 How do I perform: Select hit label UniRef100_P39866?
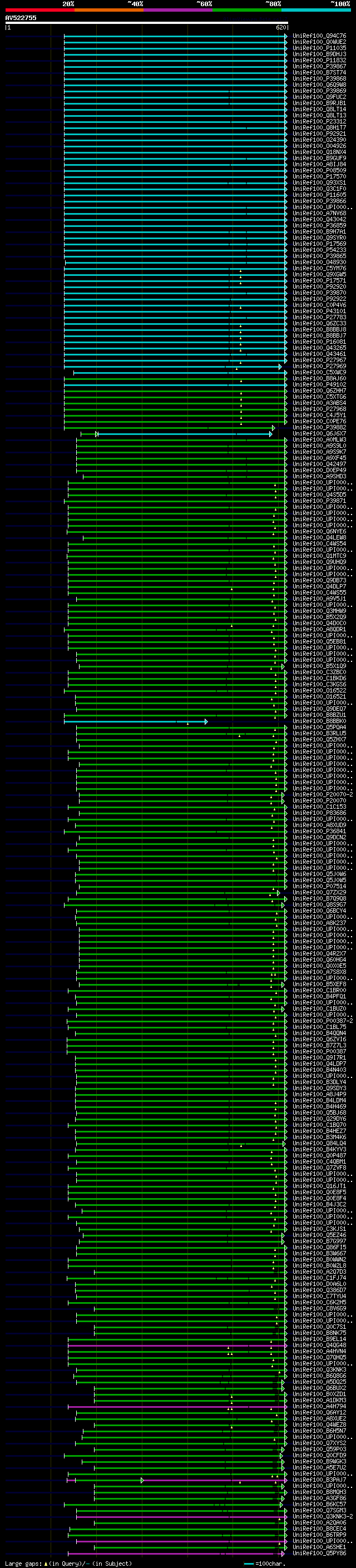click(x=319, y=201)
